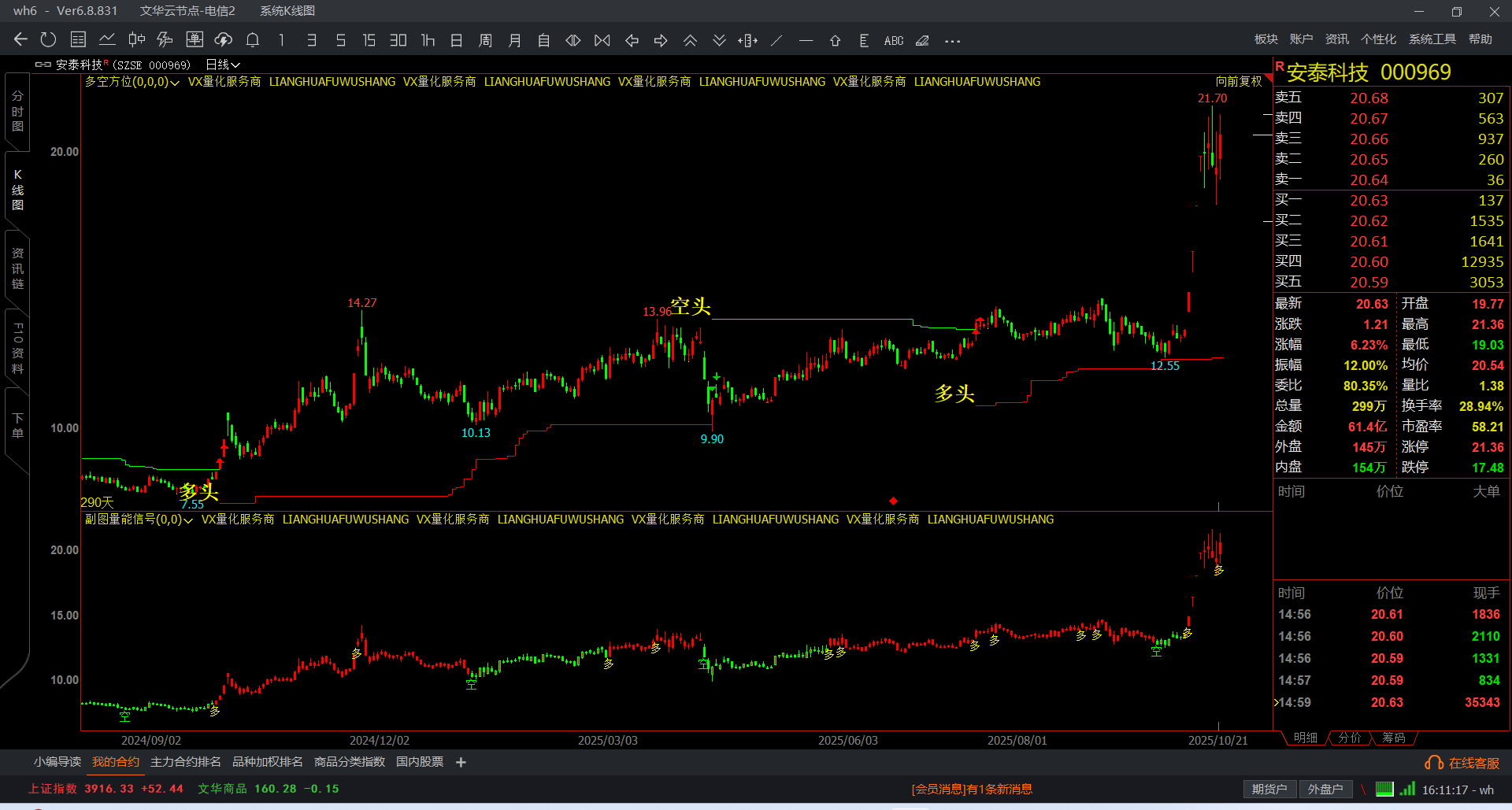Open the 主力合约排名 bottom tab
The image size is (1512, 810).
[x=186, y=762]
